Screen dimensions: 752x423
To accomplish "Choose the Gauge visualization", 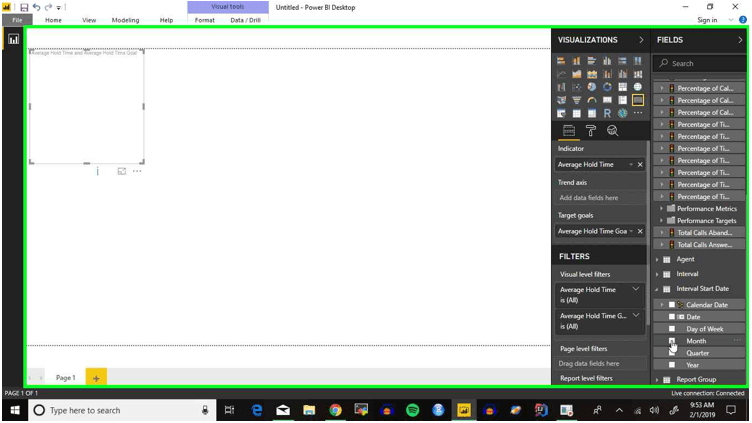I will (592, 100).
